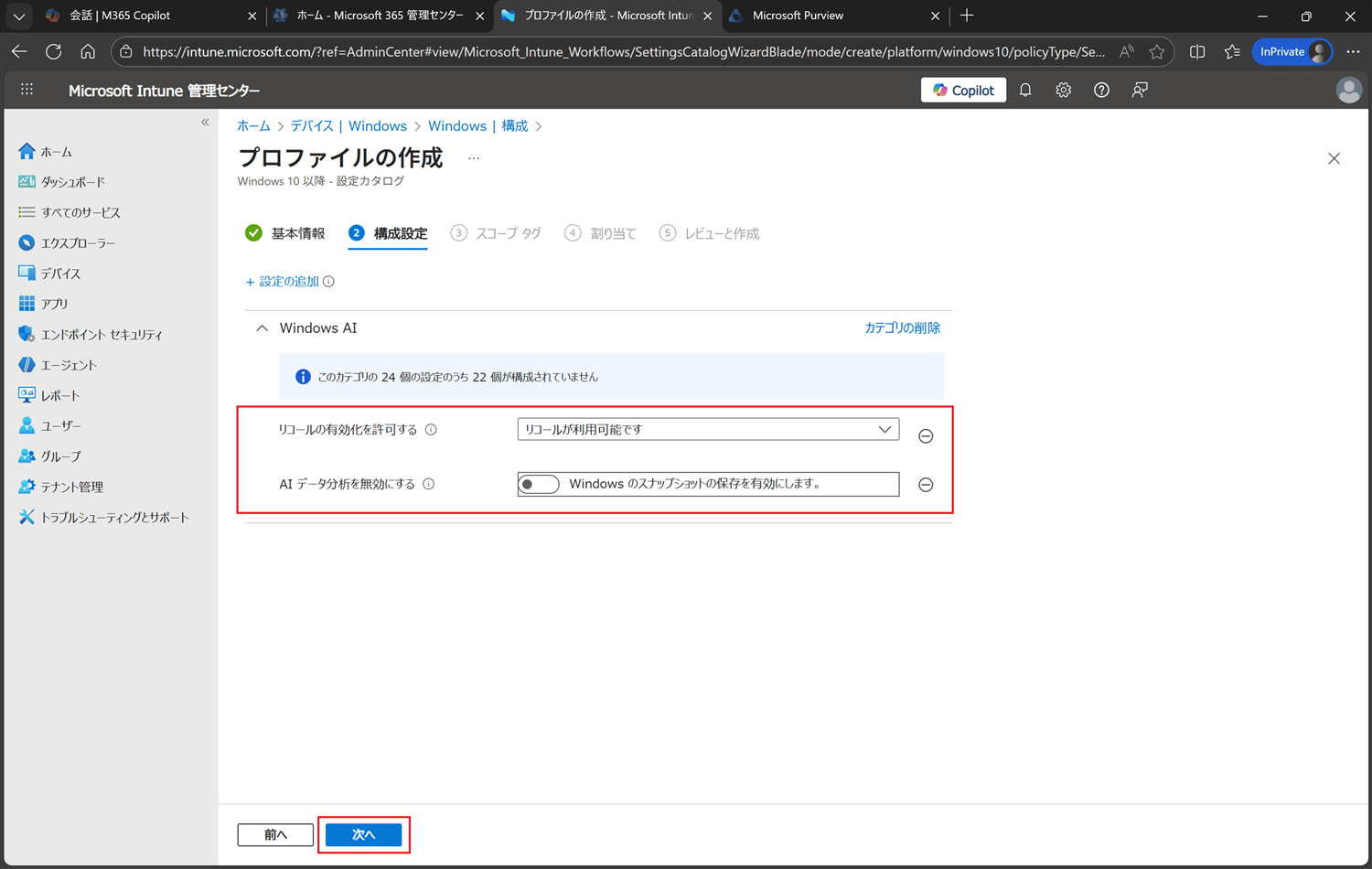The width and height of the screenshot is (1372, 869).
Task: Open the more options ellipsis beside プロファイルの作成
Action: point(473,158)
